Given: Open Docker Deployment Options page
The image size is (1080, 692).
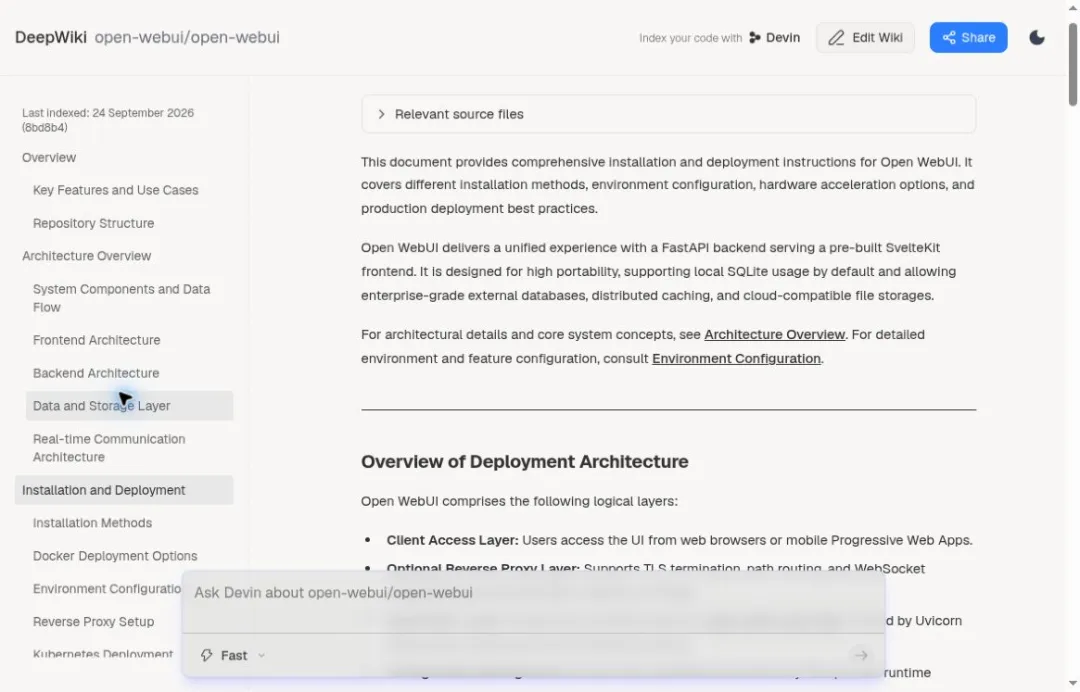Looking at the screenshot, I should (115, 556).
